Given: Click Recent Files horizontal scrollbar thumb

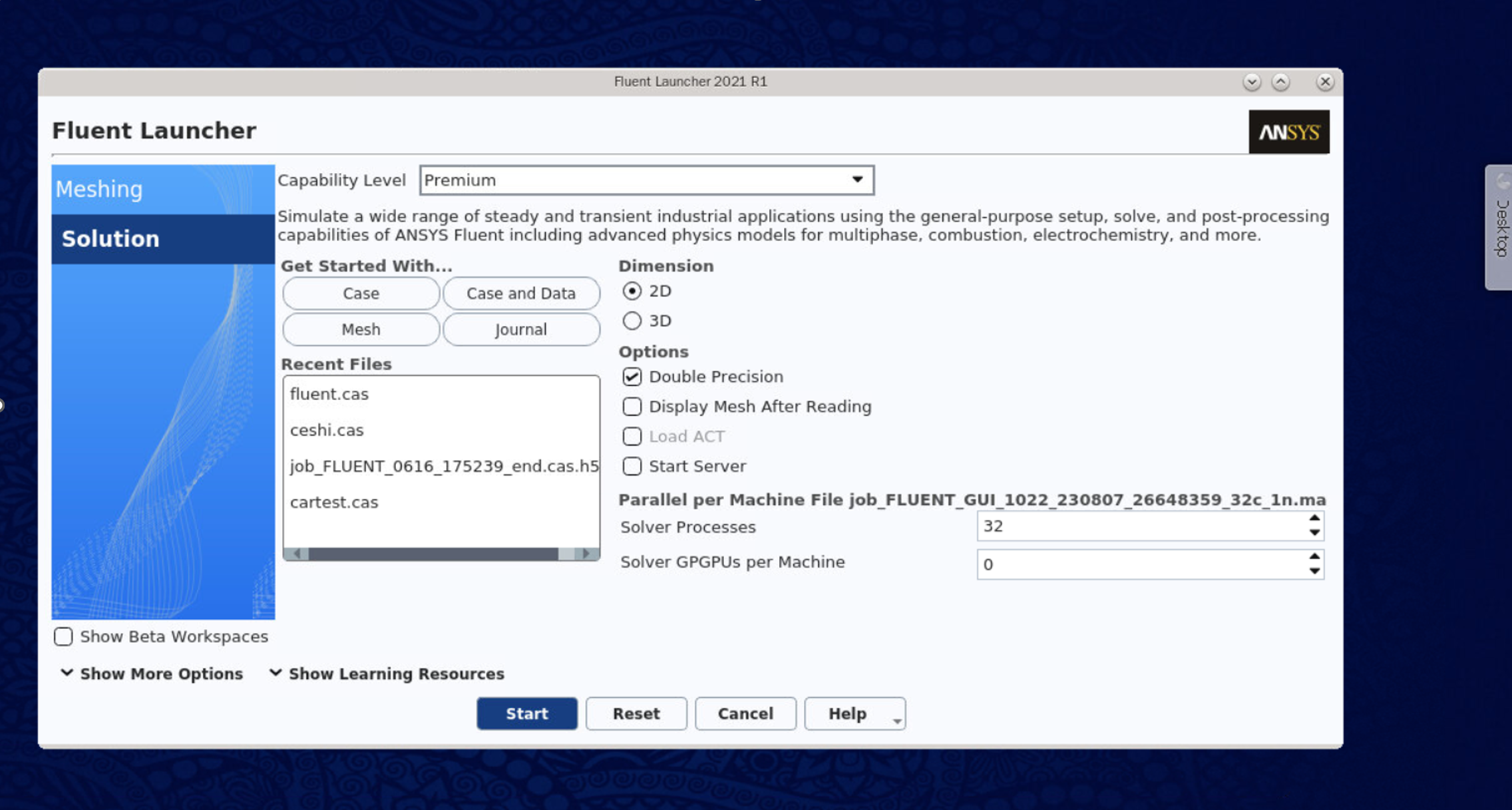Looking at the screenshot, I should click(433, 554).
